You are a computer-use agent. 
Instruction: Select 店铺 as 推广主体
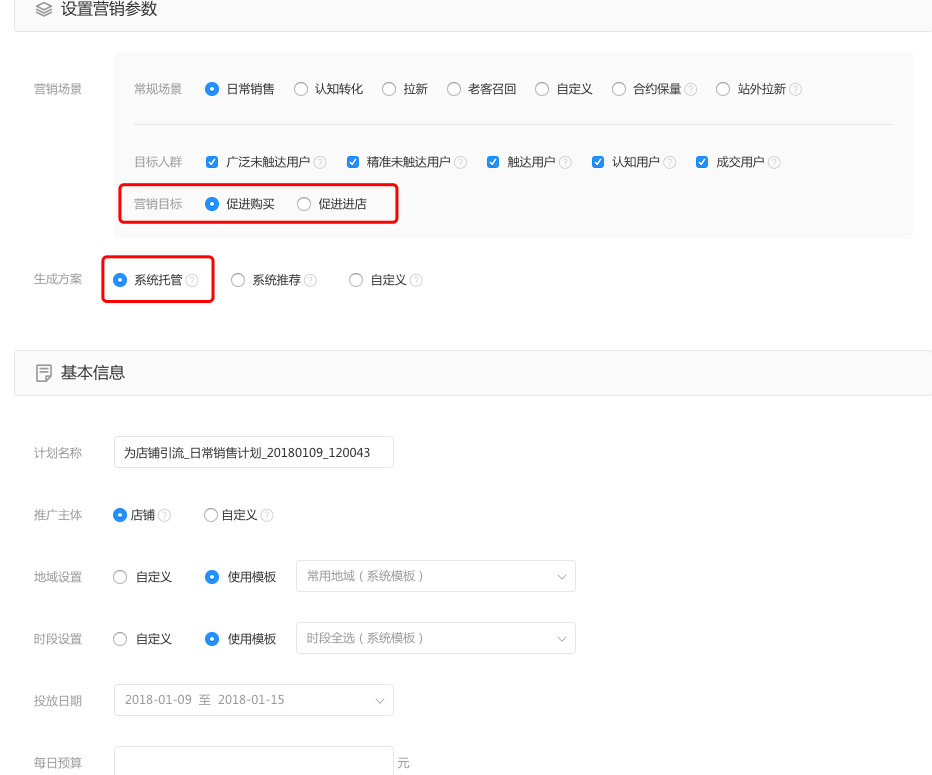(x=120, y=515)
